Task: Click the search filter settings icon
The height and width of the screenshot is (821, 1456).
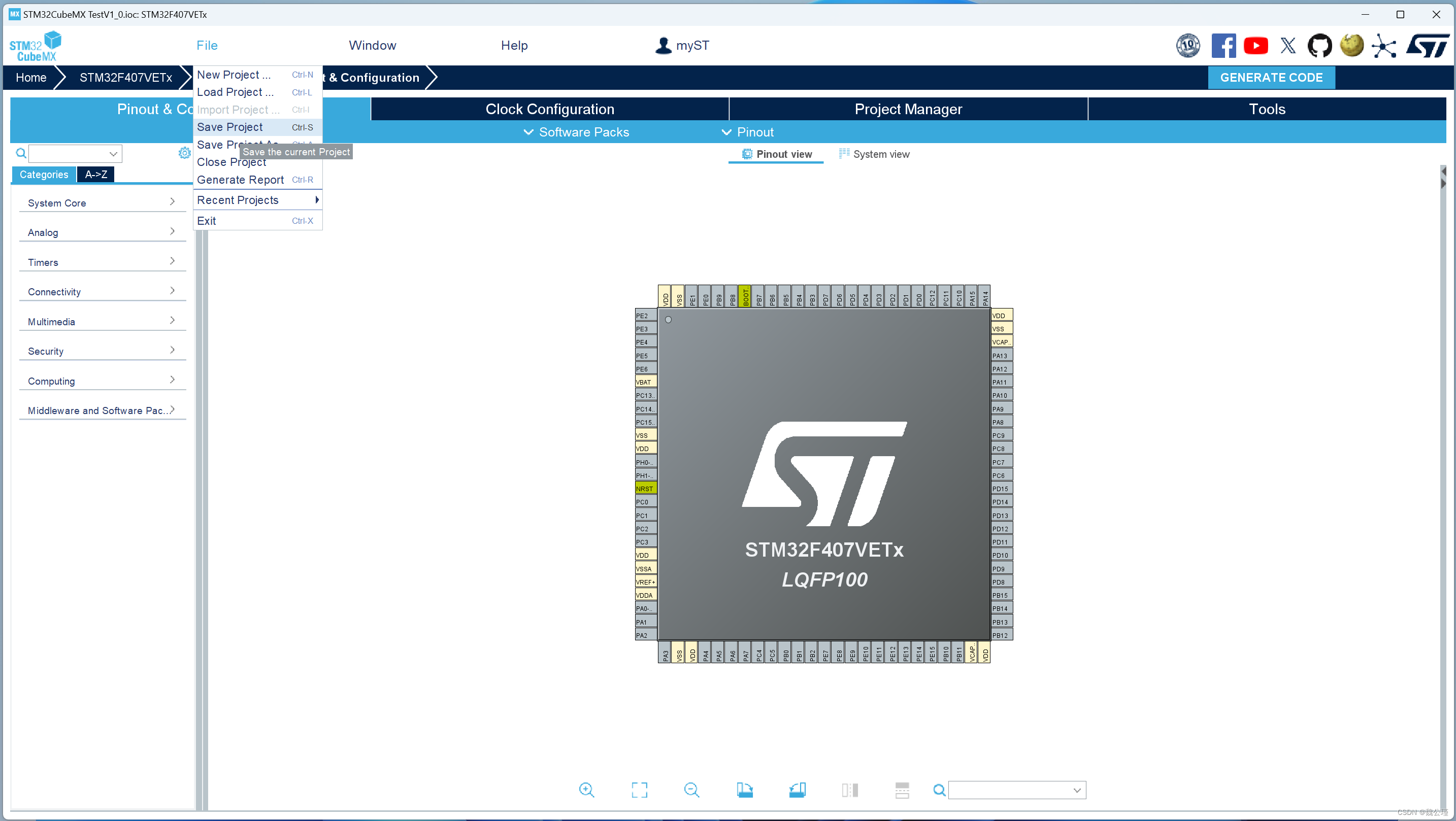Action: click(183, 153)
